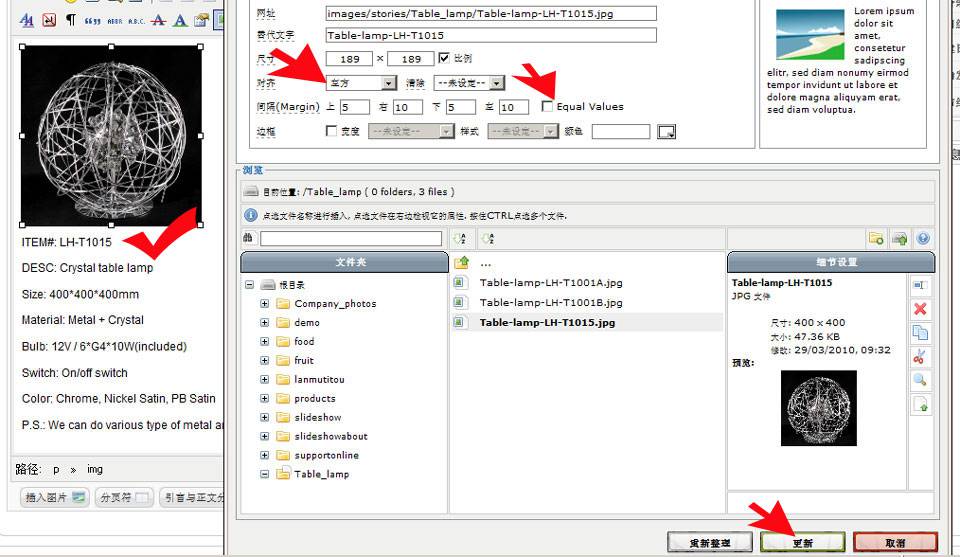Click the gray refresh button
The height and width of the screenshot is (557, 960).
[710, 542]
